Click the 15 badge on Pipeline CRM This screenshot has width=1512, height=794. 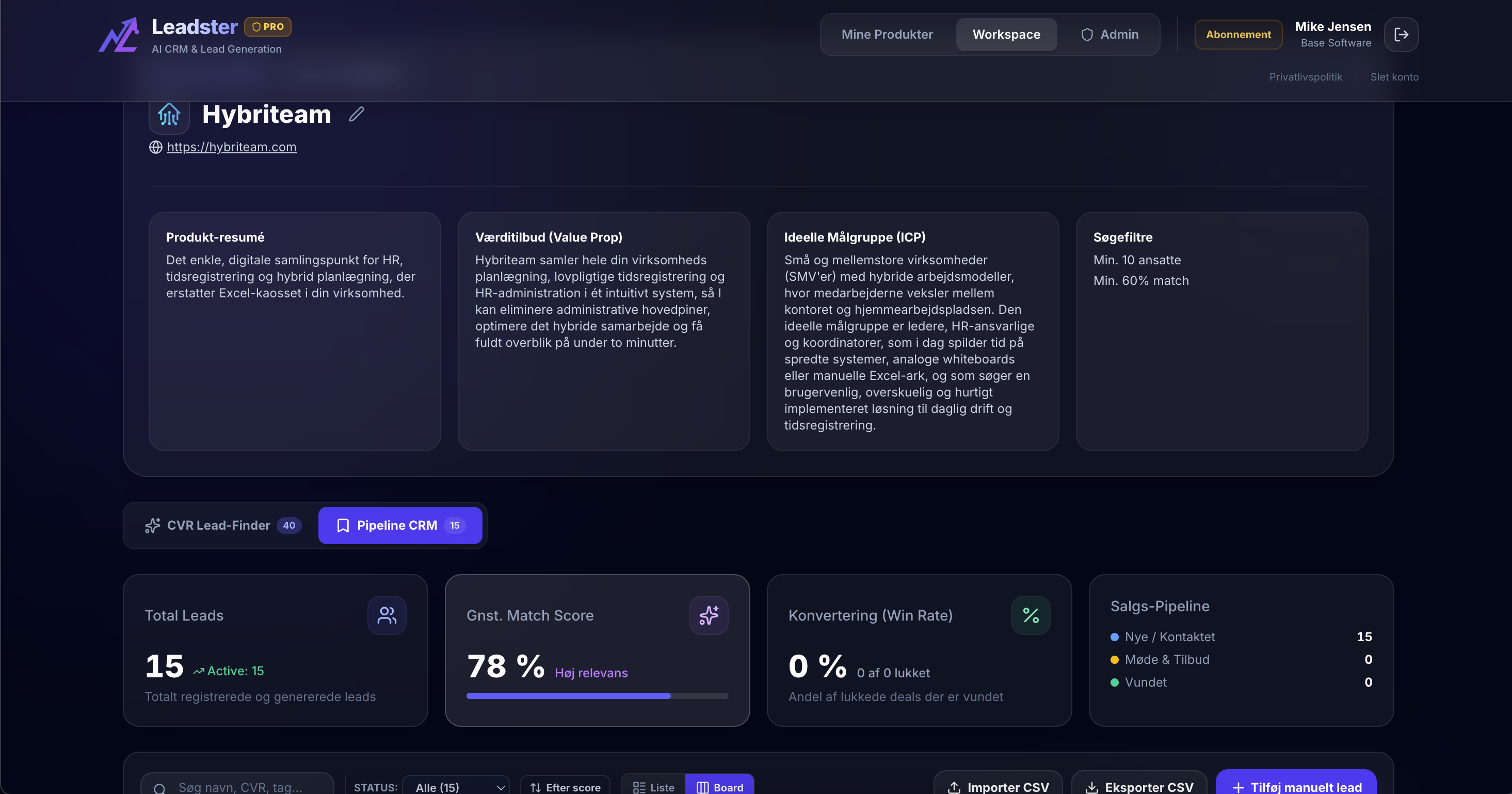coord(455,526)
